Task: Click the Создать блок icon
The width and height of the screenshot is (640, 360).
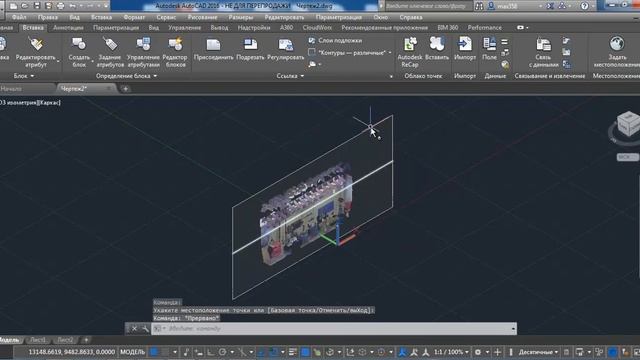Action: (x=79, y=44)
